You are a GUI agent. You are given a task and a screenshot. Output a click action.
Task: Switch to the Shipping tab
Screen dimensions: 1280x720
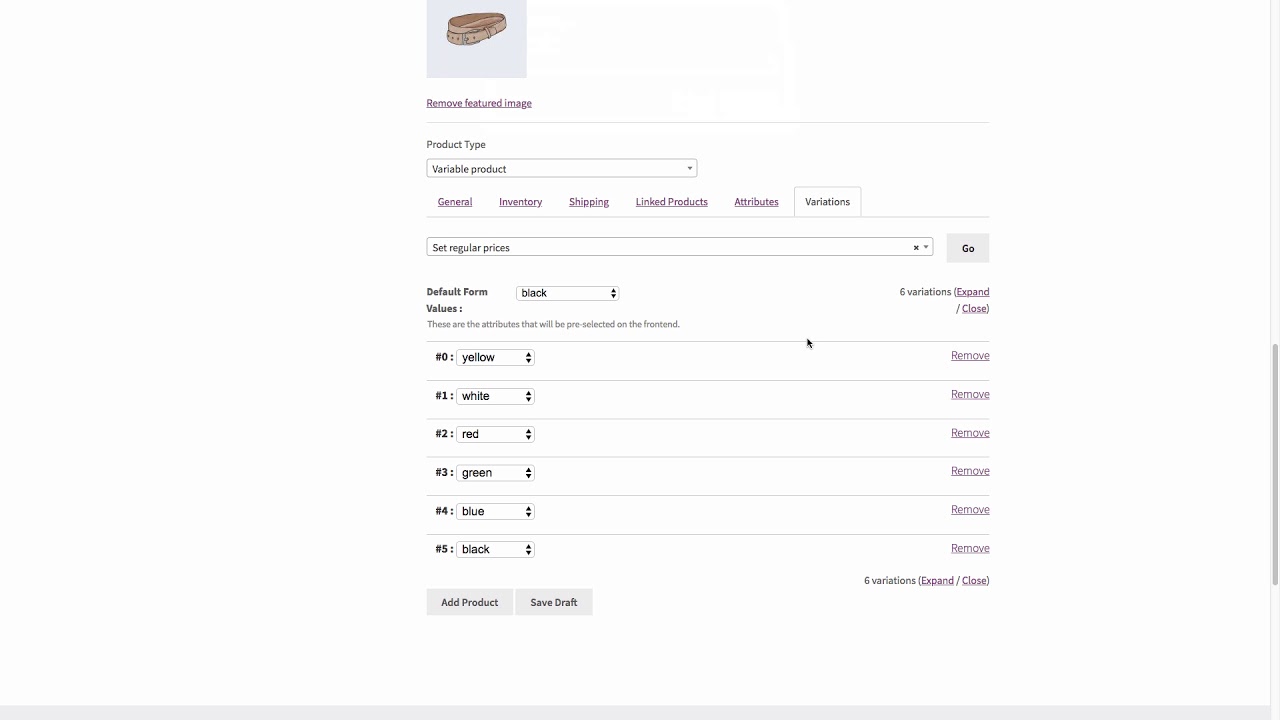pos(589,202)
